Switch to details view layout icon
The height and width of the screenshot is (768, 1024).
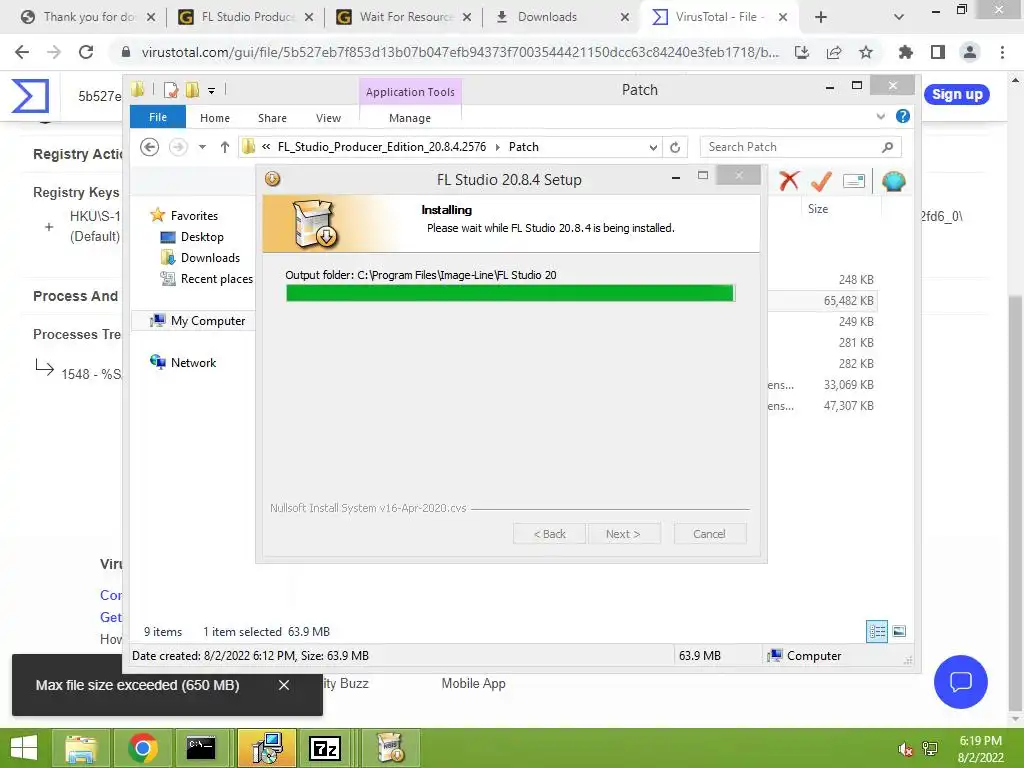(877, 632)
